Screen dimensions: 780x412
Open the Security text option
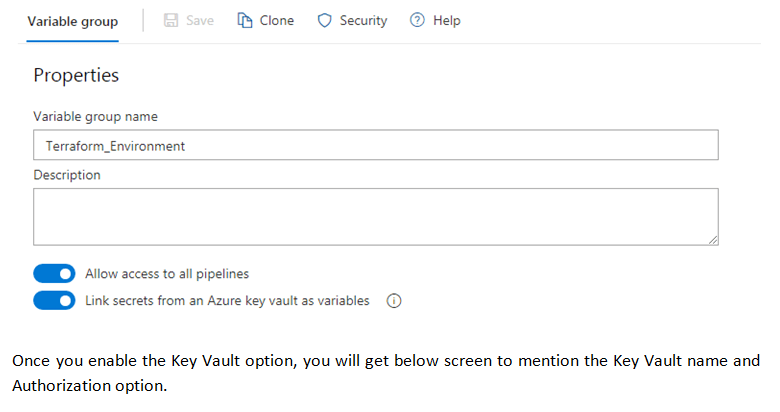[363, 21]
